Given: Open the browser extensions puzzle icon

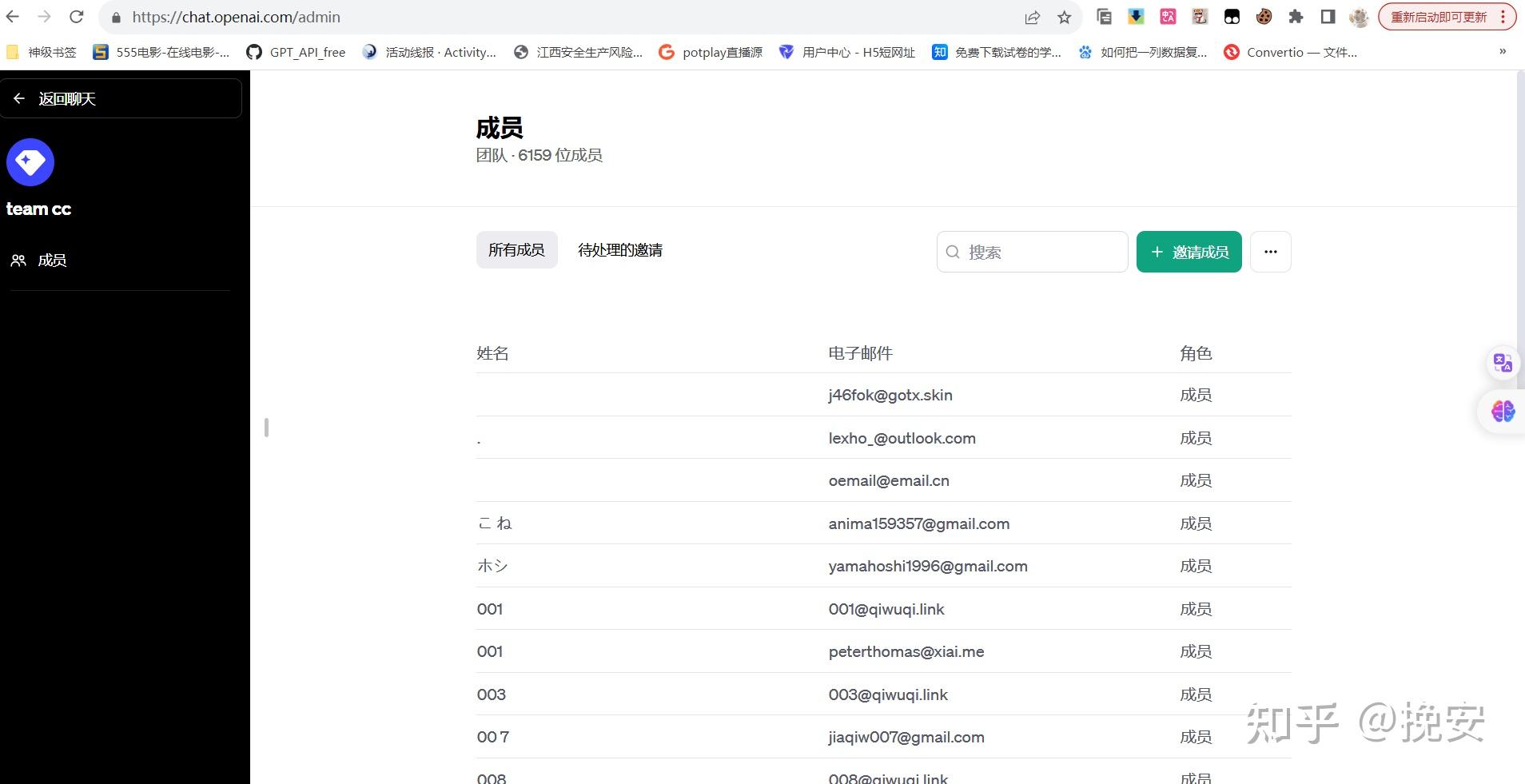Looking at the screenshot, I should [1295, 16].
